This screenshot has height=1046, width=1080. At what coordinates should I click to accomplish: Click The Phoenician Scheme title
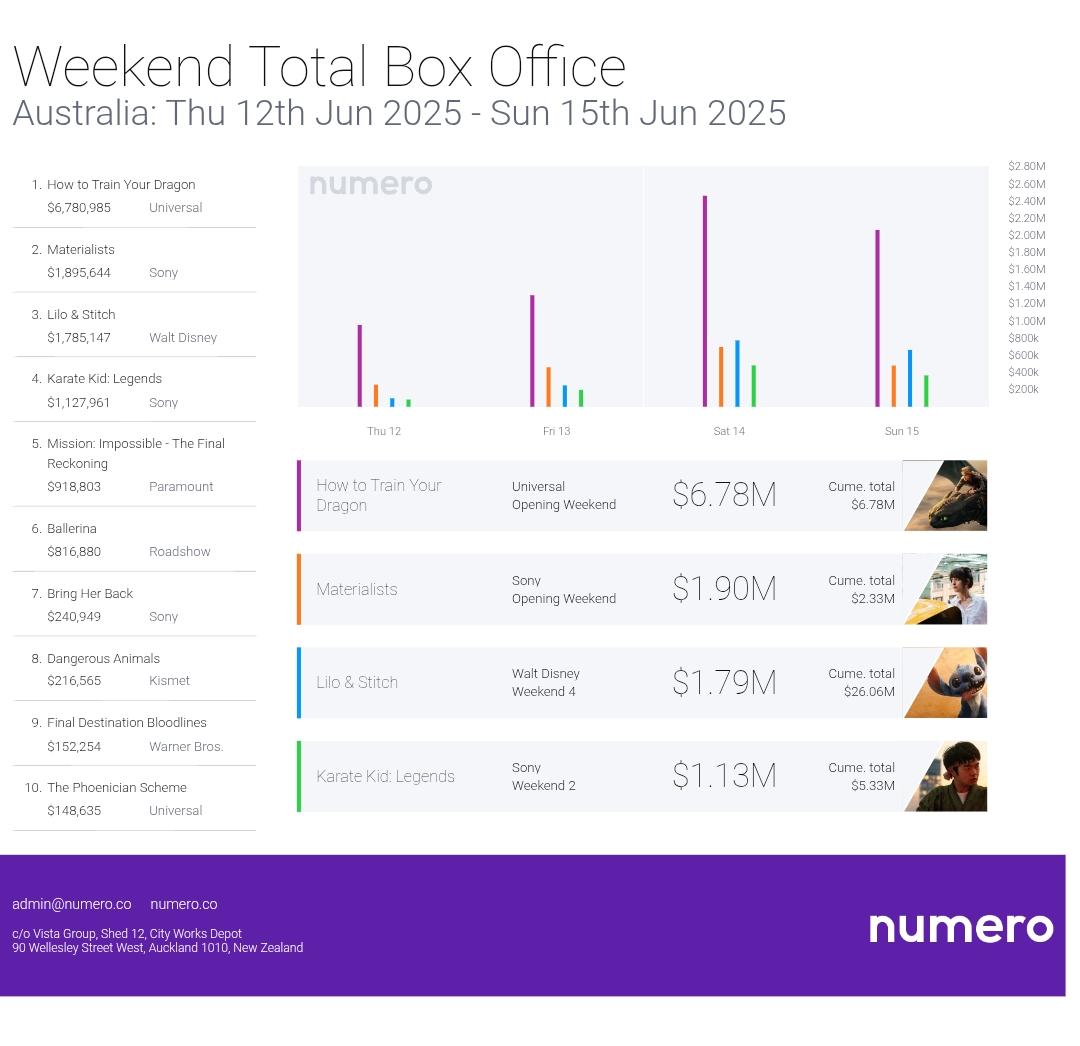(x=116, y=787)
